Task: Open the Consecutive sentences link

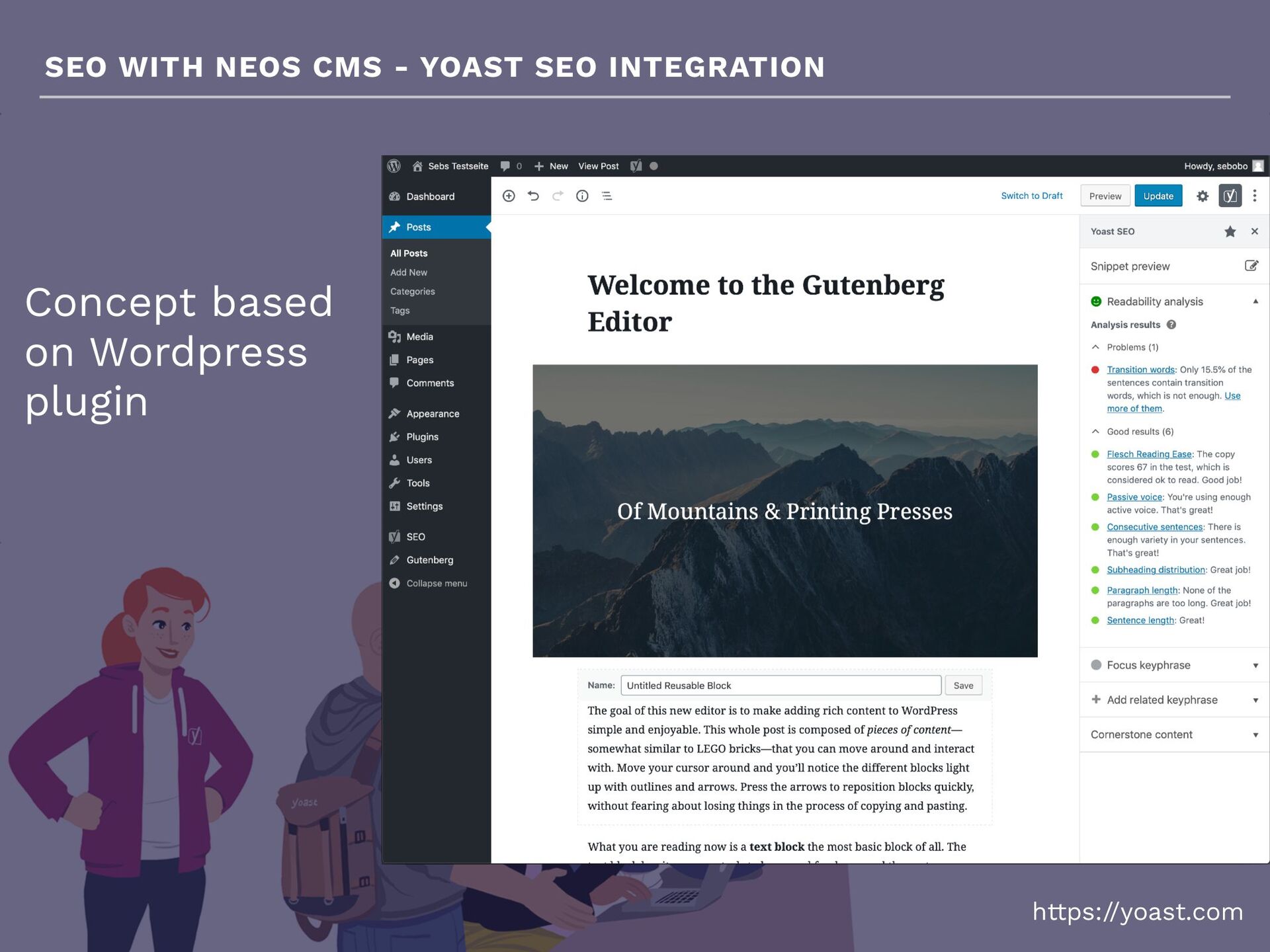Action: pos(1155,527)
